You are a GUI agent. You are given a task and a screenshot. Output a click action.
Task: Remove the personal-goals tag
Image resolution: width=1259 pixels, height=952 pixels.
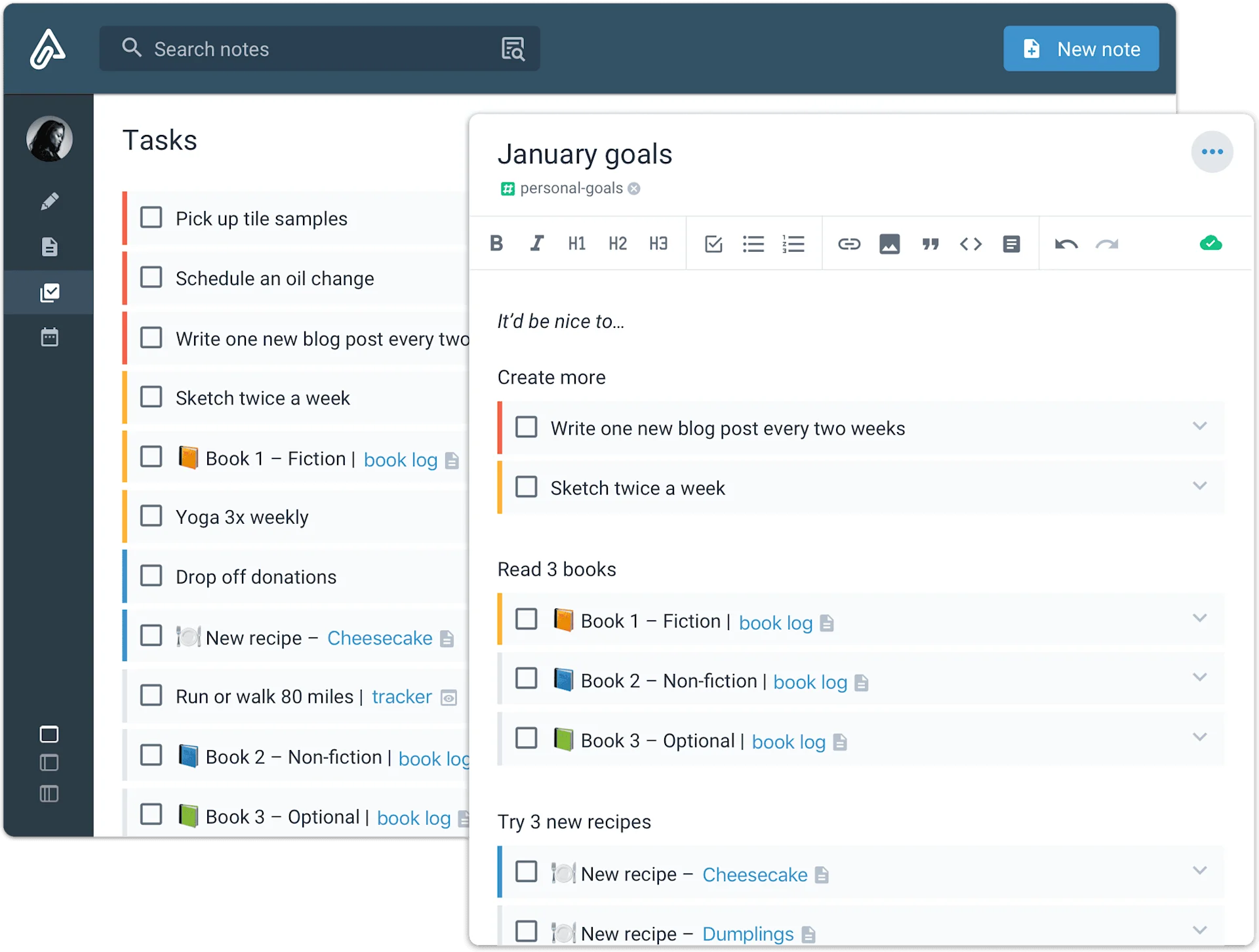[x=634, y=188]
